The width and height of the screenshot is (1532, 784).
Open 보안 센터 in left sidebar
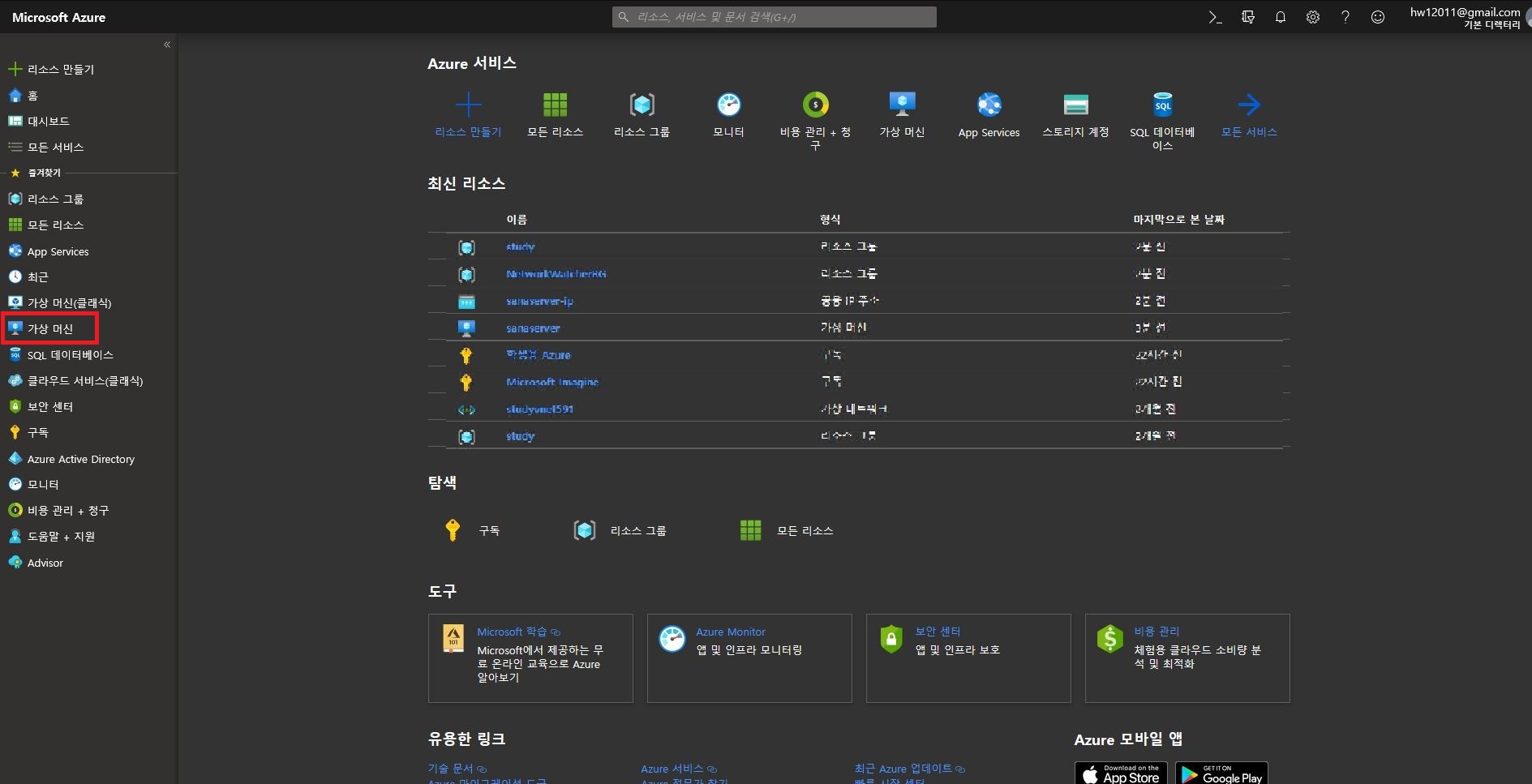pos(41,407)
